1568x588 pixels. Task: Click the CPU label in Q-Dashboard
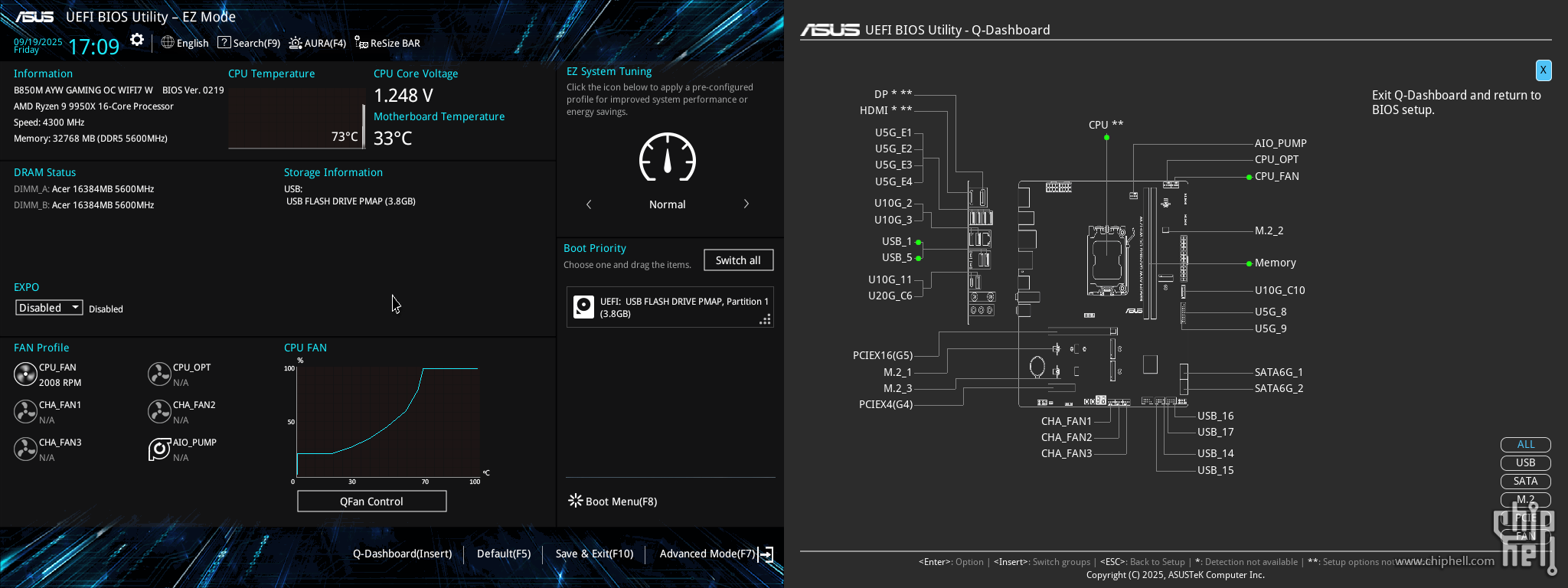click(x=1106, y=125)
